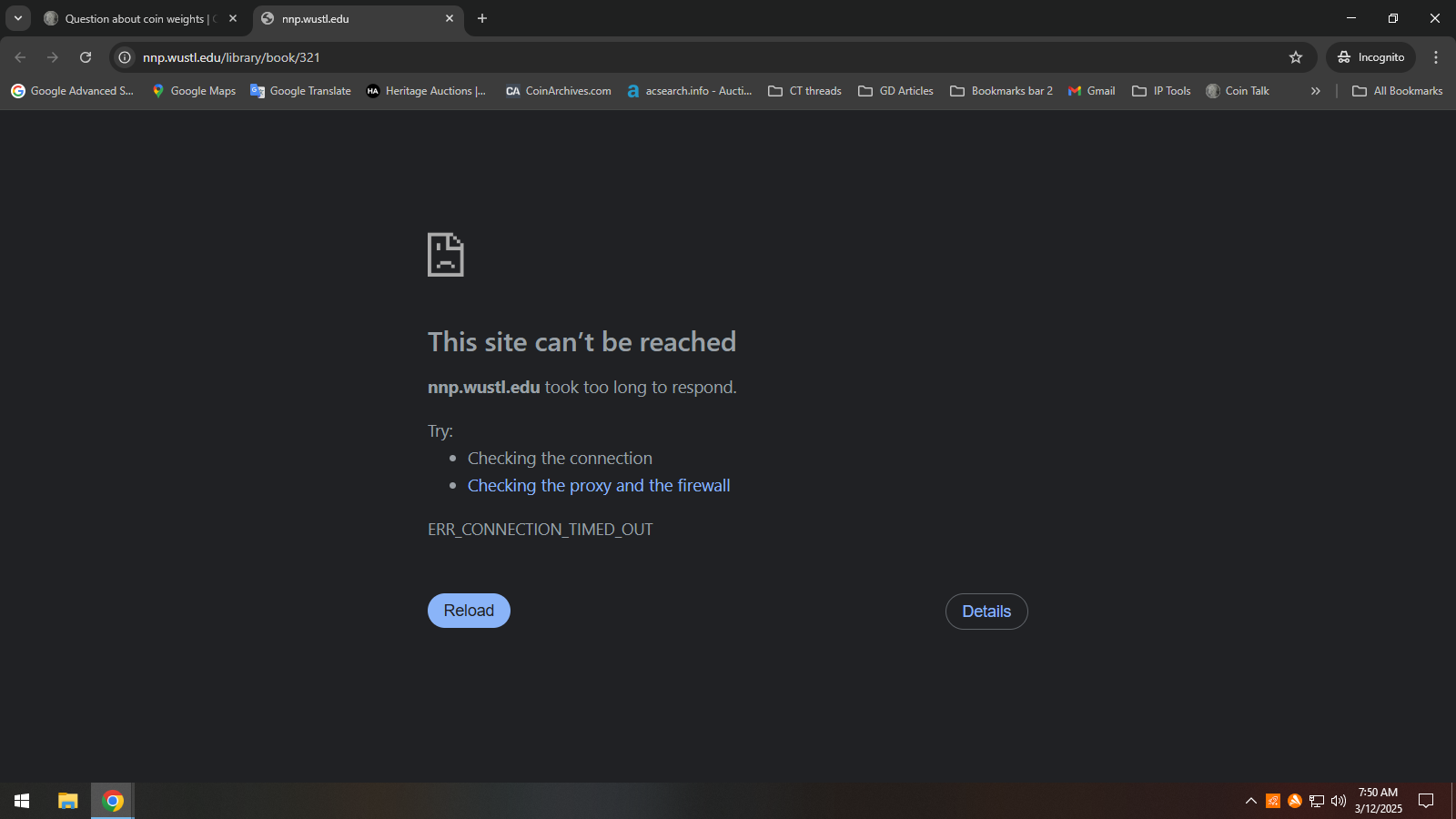Open Coin Talk bookmark

point(1238,91)
